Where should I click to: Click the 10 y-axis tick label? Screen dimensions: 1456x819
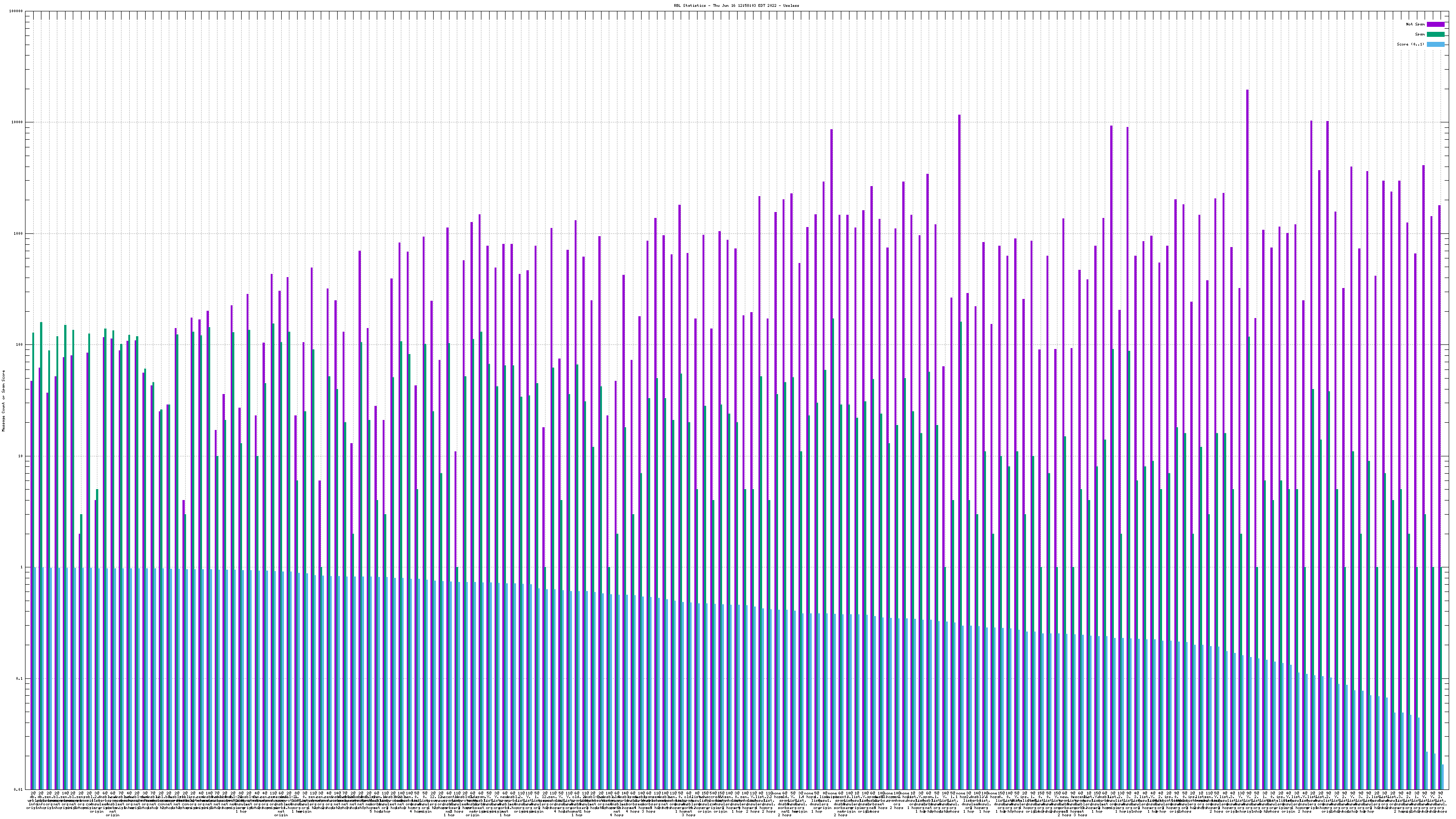[21, 456]
